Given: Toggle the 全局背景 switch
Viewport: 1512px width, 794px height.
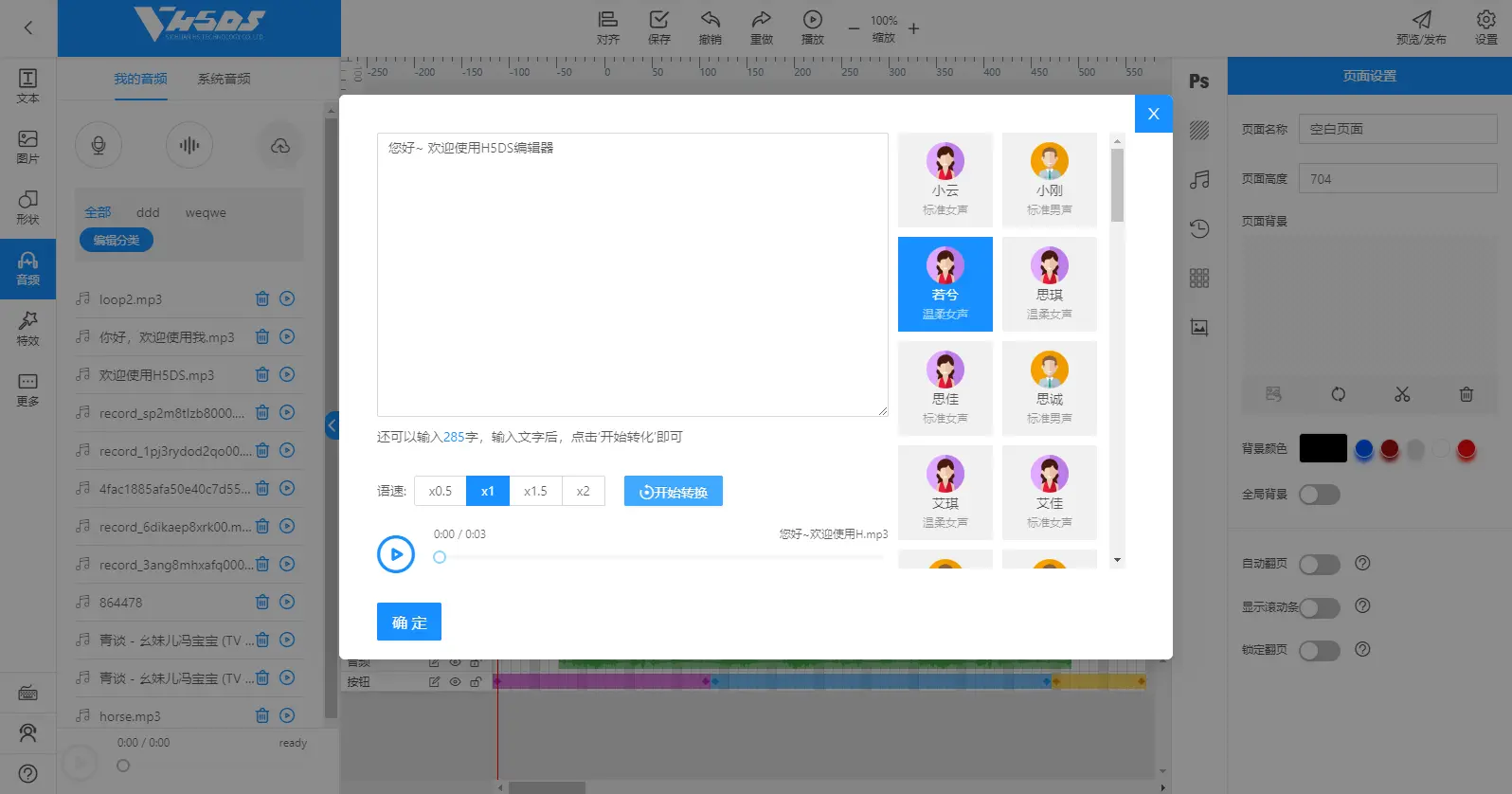Looking at the screenshot, I should [x=1319, y=495].
